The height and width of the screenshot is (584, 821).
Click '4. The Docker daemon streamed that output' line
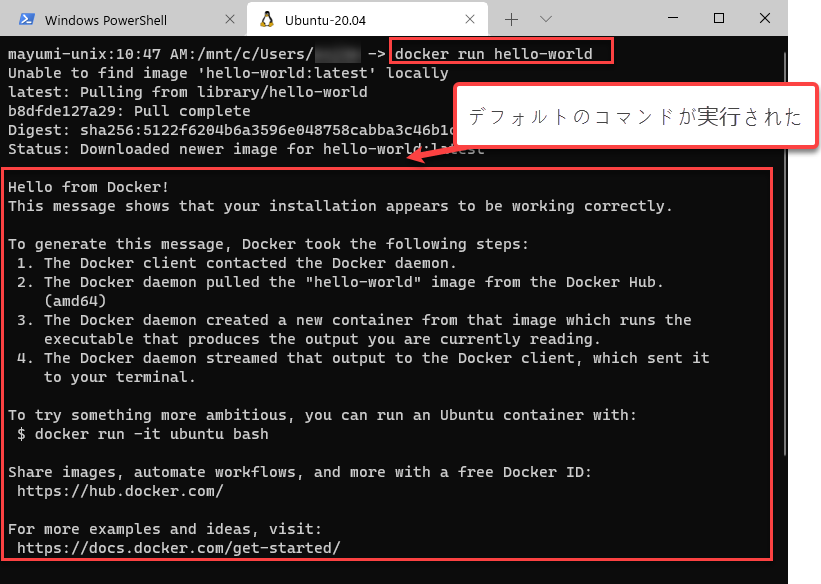[363, 358]
